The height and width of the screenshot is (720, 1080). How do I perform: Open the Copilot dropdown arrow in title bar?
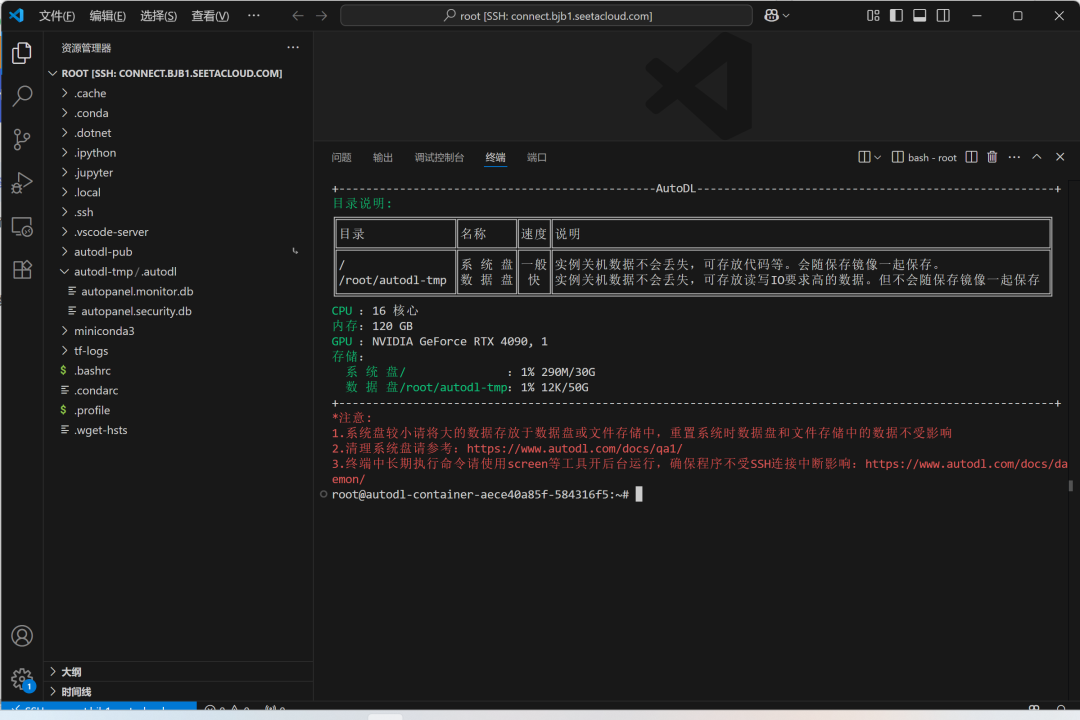(x=786, y=15)
